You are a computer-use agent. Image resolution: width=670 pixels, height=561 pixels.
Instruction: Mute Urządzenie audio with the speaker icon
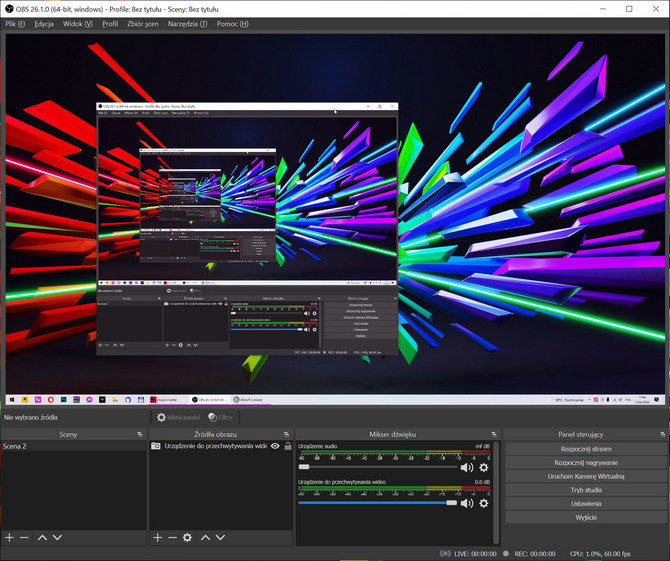point(467,467)
